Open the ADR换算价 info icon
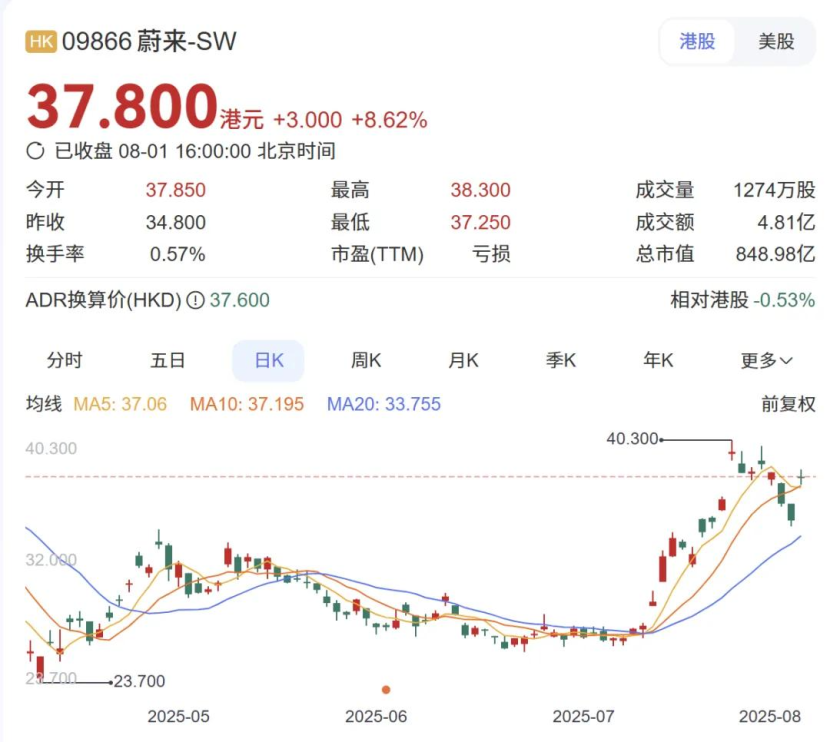830x742 pixels. 196,301
